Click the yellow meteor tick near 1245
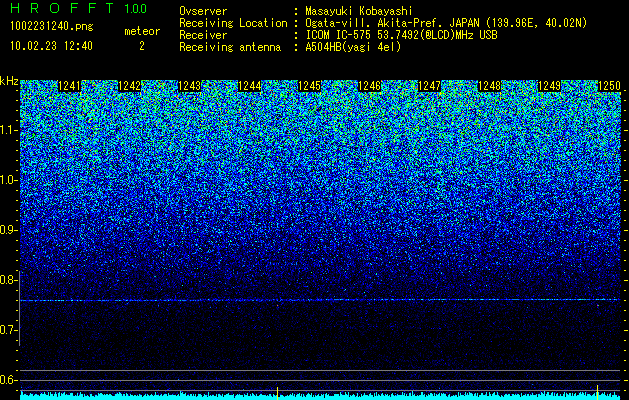The height and width of the screenshot is (400, 629). click(x=277, y=393)
